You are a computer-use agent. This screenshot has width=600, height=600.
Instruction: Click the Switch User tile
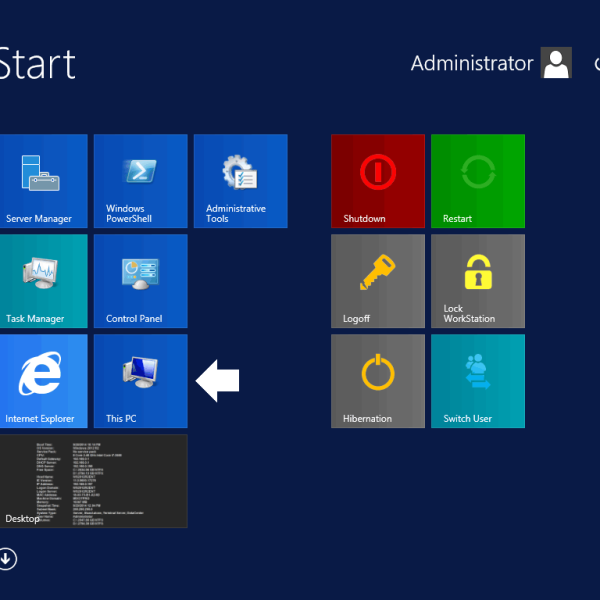(x=478, y=381)
